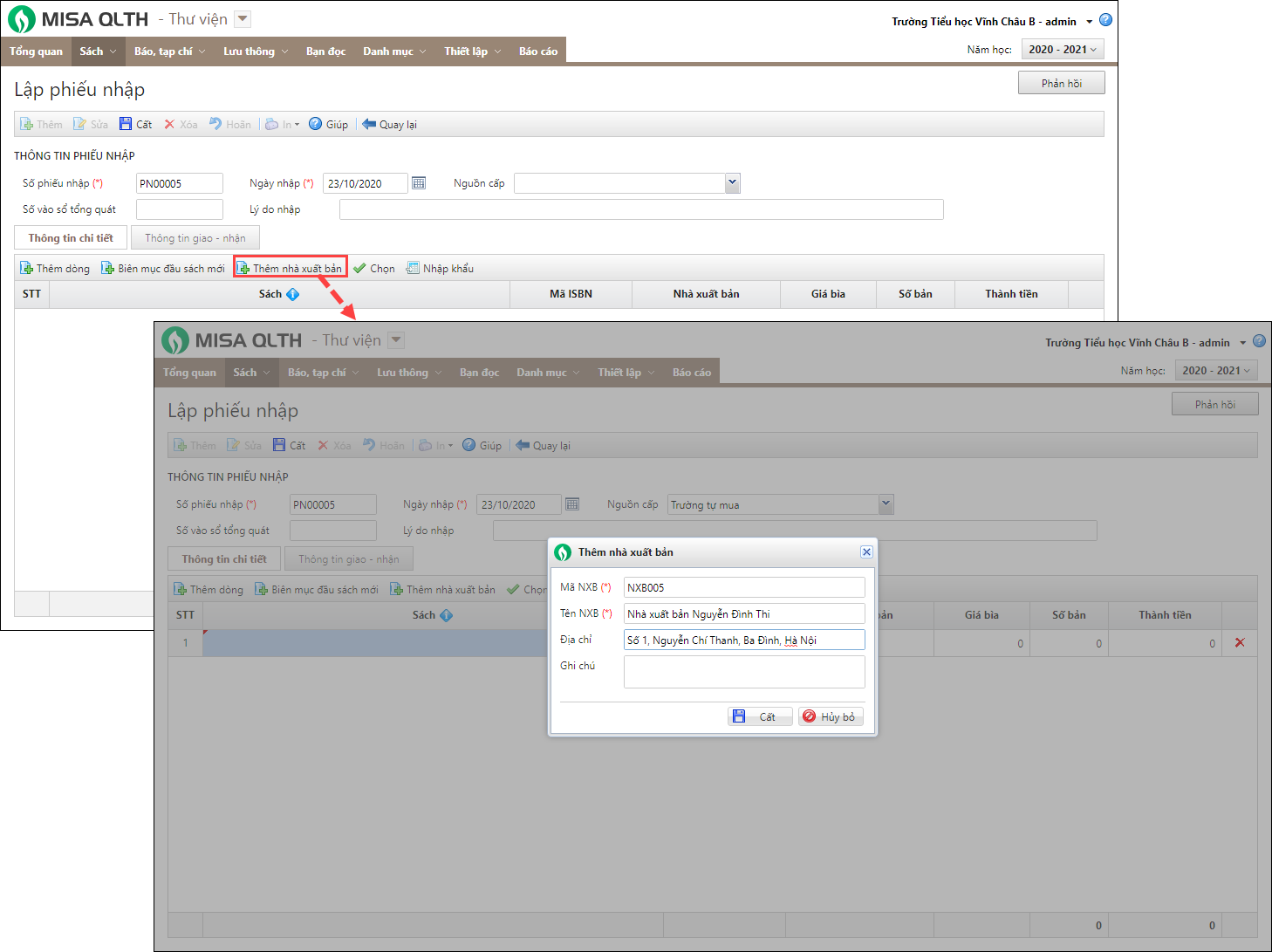Open the In print dropdown in back window
Screen dimensions: 1272x952
283,125
